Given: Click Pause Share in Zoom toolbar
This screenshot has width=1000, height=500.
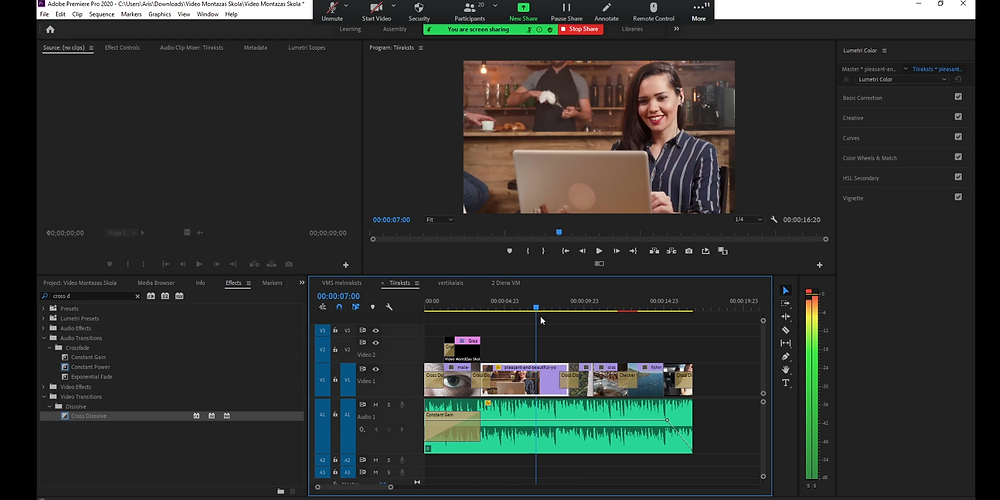Looking at the screenshot, I should [x=566, y=12].
